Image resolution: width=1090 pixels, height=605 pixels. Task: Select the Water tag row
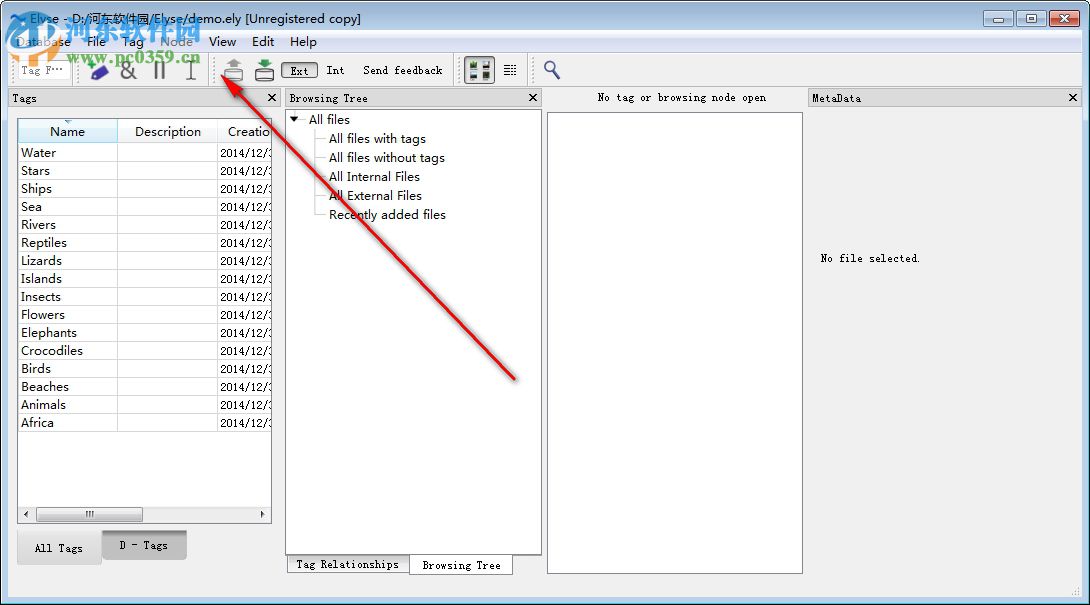coord(145,152)
